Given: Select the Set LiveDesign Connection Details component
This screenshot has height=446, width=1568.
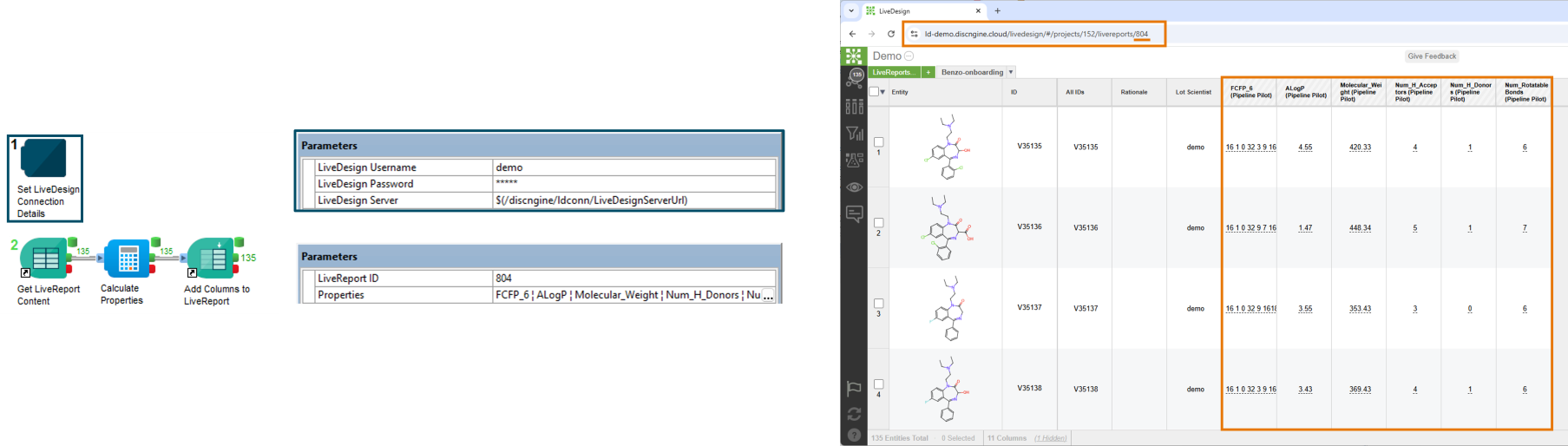Looking at the screenshot, I should [43, 158].
